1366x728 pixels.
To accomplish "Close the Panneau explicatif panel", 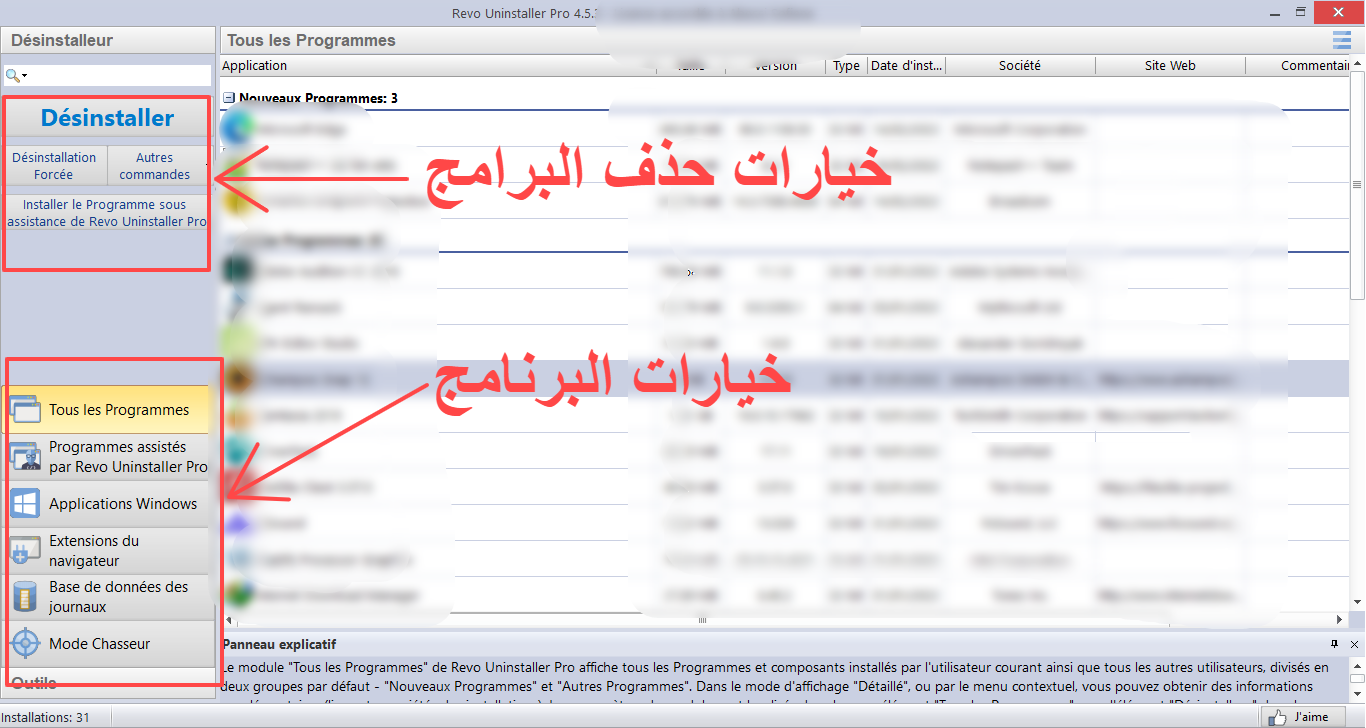I will pos(1354,644).
